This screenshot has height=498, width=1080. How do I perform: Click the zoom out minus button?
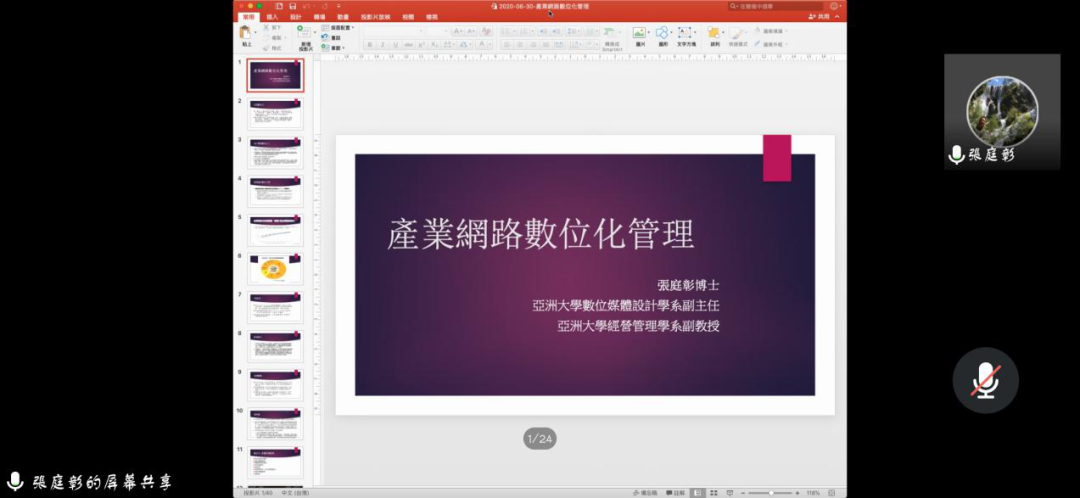(743, 493)
